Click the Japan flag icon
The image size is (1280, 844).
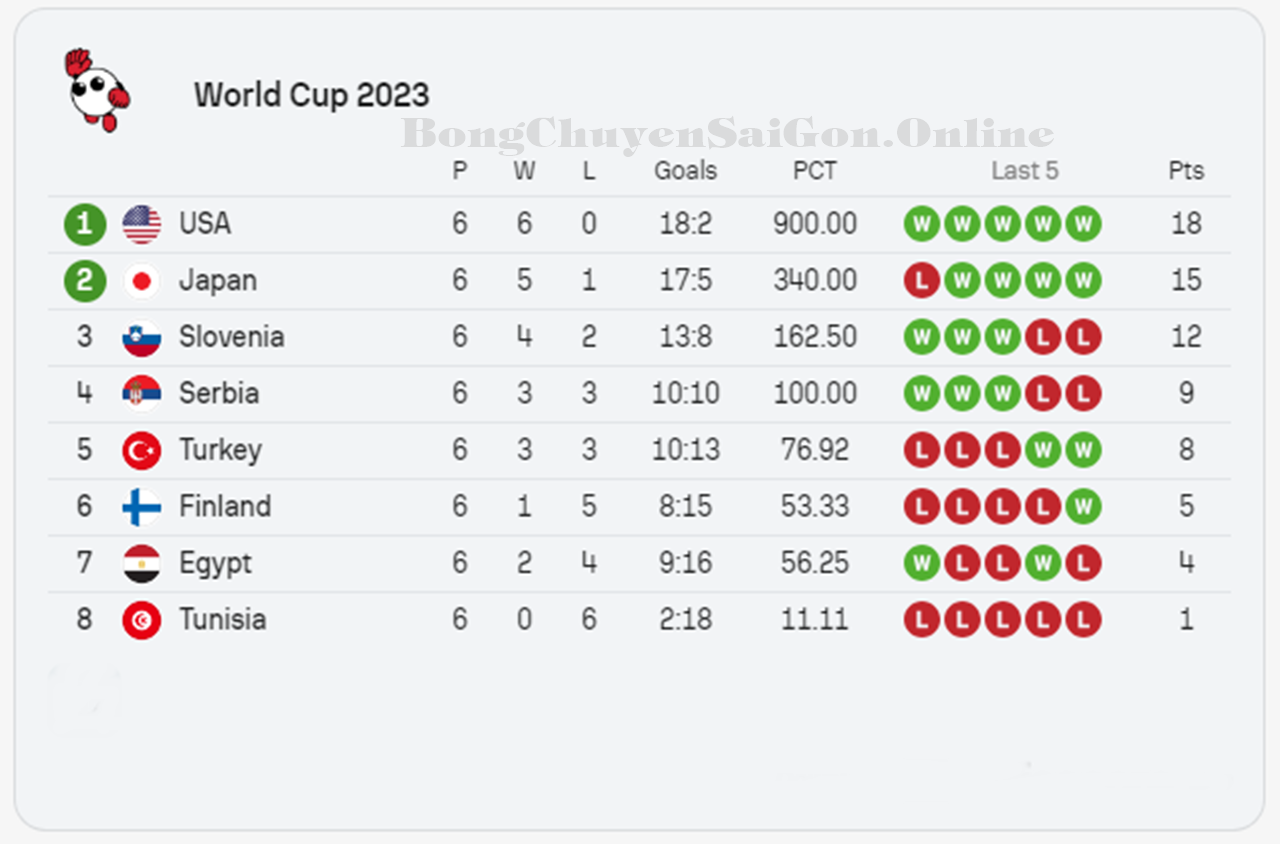tap(142, 281)
